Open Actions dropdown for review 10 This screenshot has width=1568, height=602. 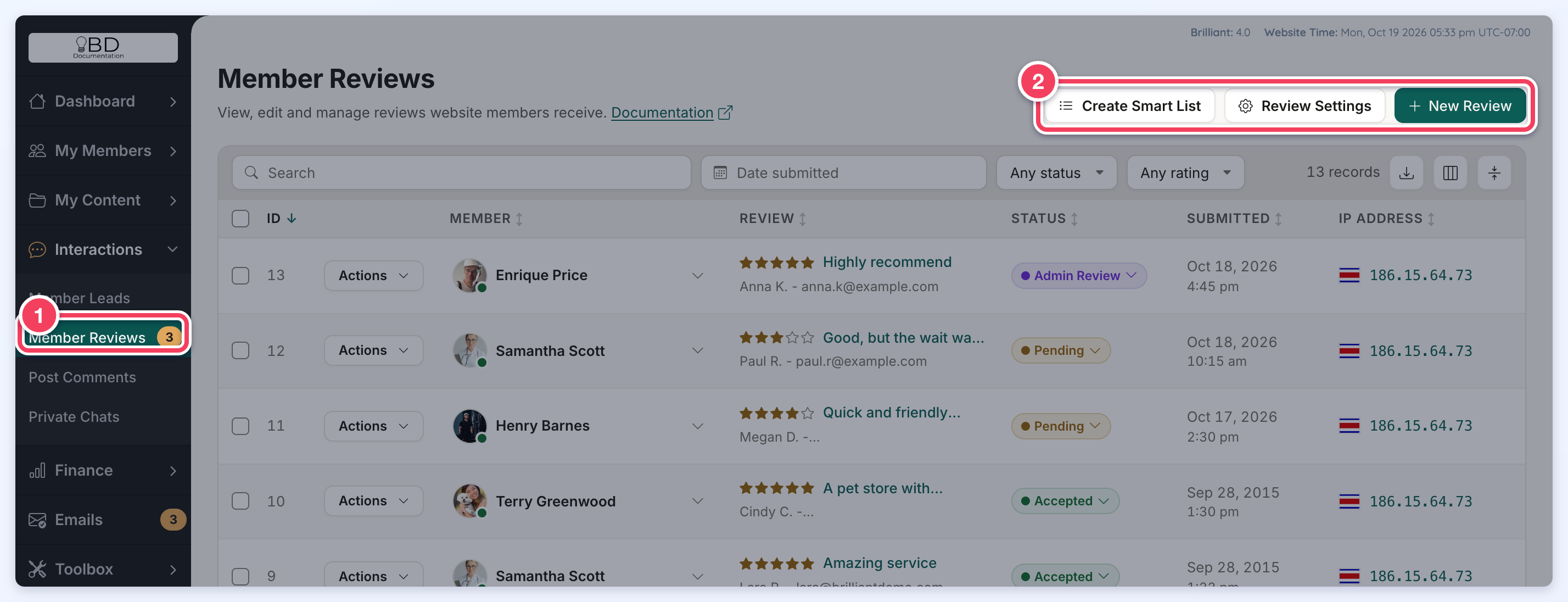(373, 501)
